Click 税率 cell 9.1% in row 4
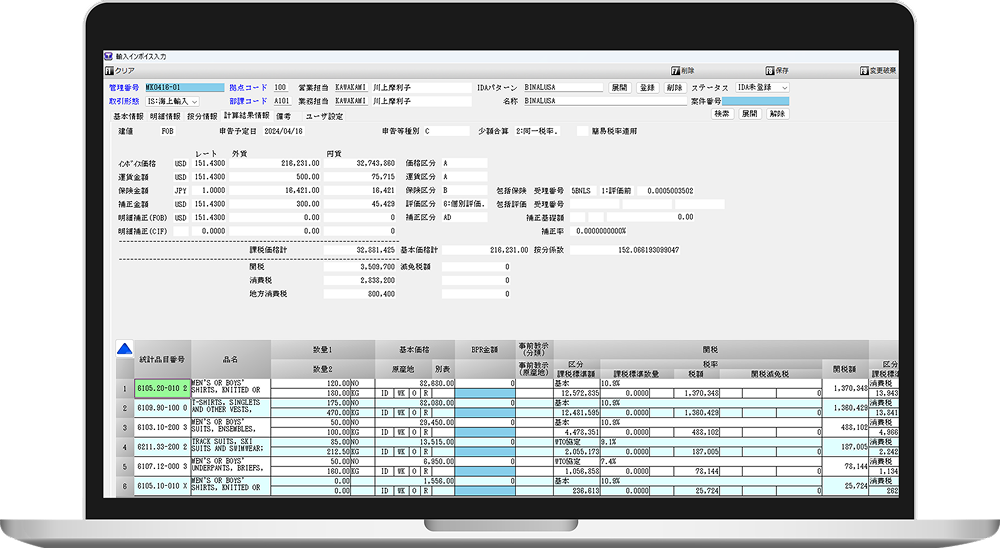This screenshot has height=548, width=1000. (710, 441)
